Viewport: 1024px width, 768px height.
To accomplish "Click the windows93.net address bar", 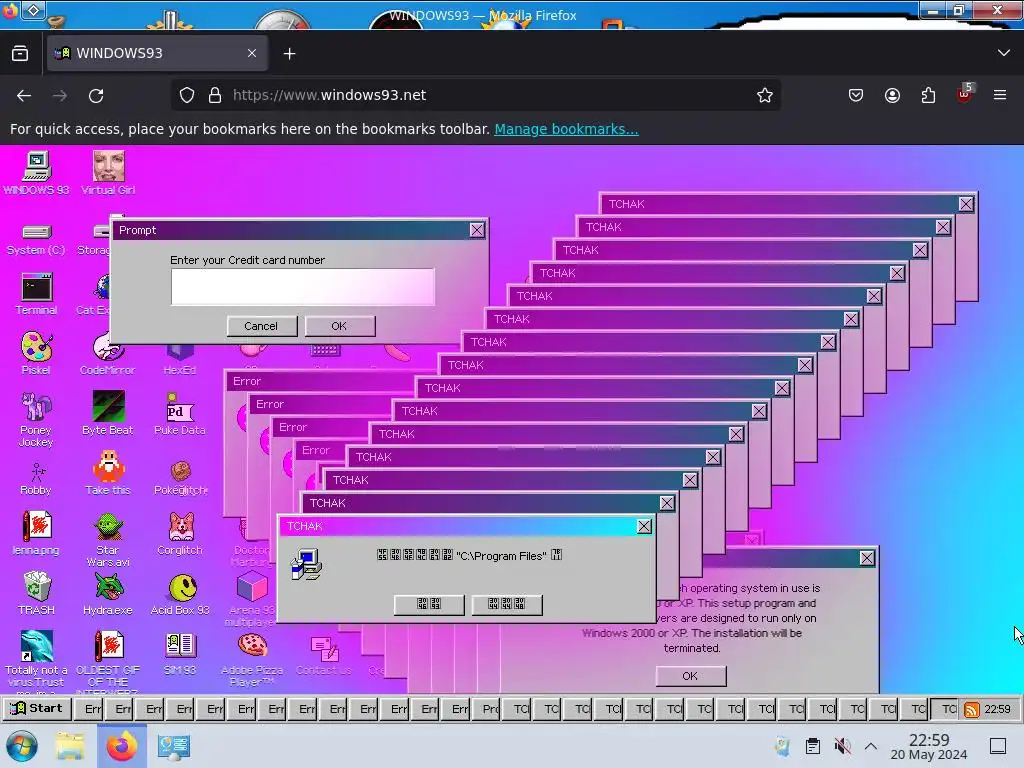I will (x=477, y=95).
